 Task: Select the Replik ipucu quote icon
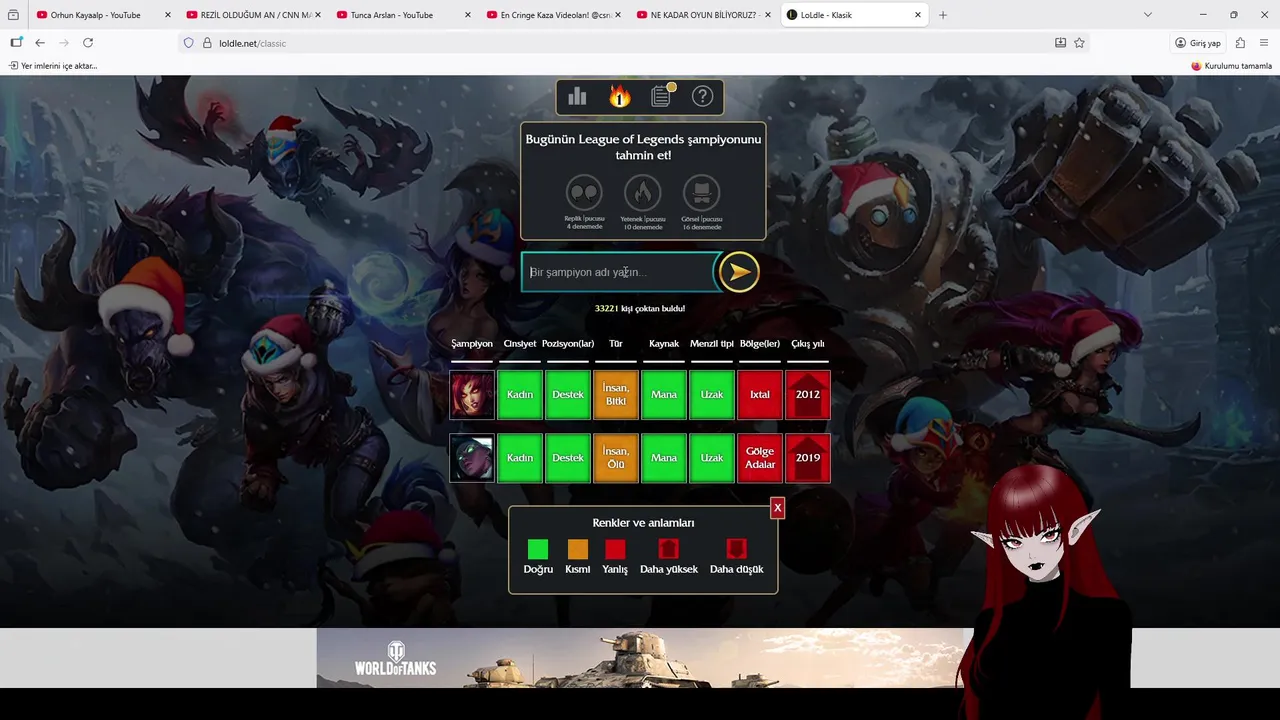point(584,192)
